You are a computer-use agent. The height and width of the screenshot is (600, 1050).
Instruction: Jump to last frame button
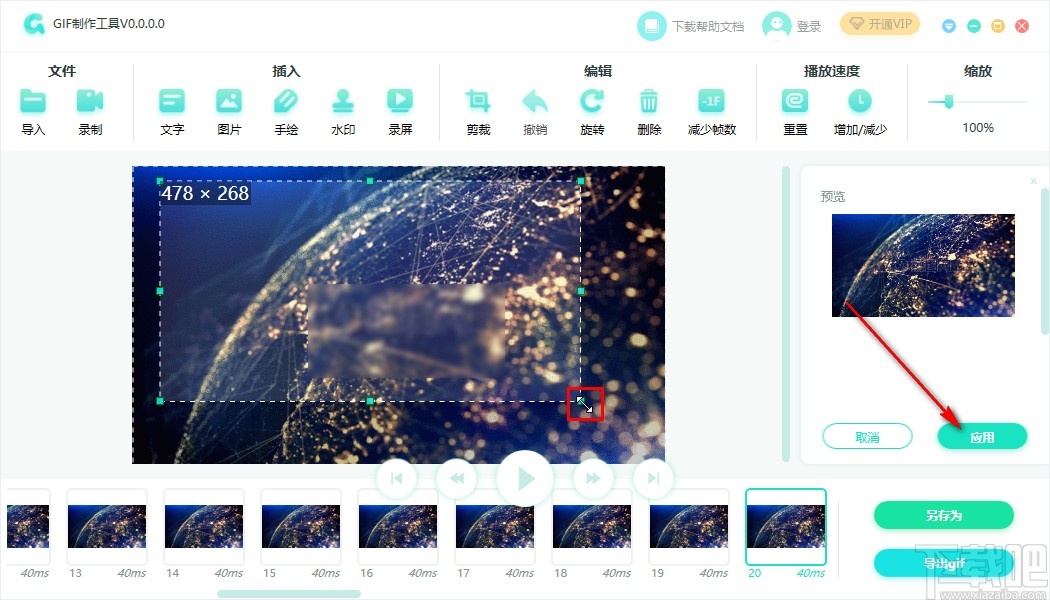[654, 478]
